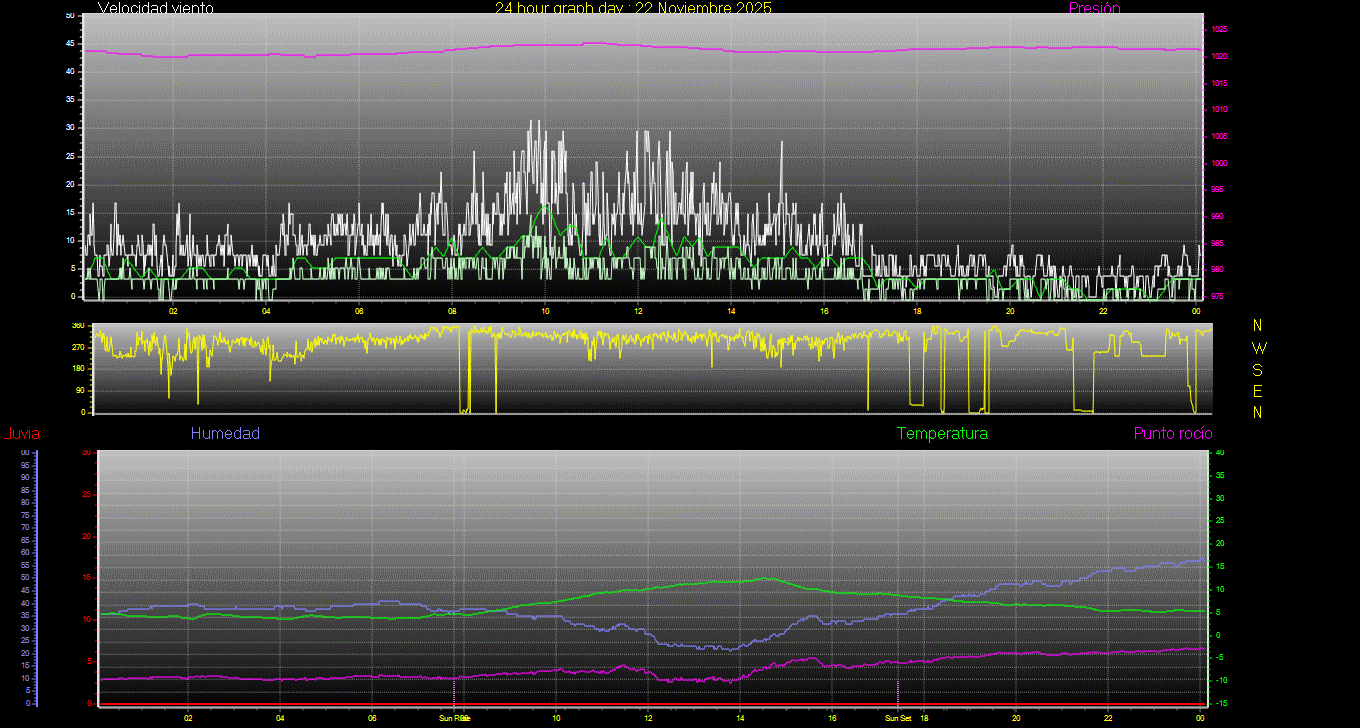Select the green "Temperatura" legend label
This screenshot has width=1360, height=728.
942,434
